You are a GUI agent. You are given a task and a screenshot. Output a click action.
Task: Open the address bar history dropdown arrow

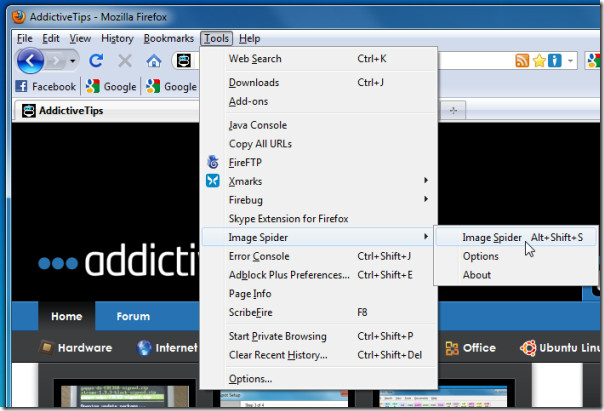click(x=570, y=60)
